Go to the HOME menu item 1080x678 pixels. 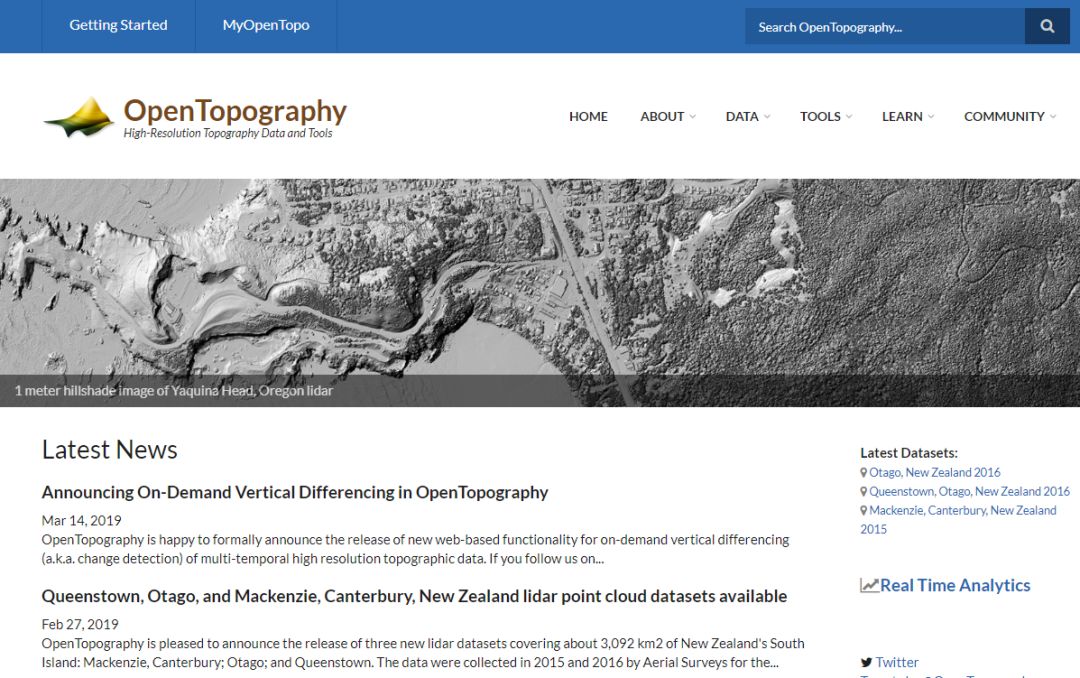point(588,116)
